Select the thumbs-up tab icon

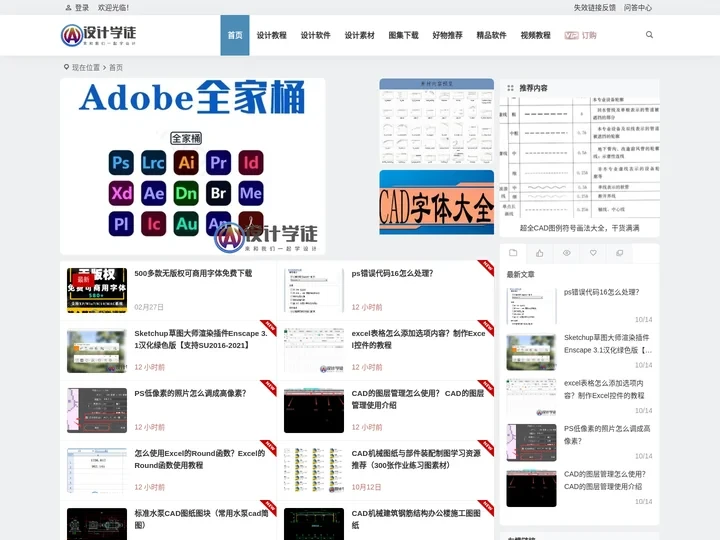(540, 253)
